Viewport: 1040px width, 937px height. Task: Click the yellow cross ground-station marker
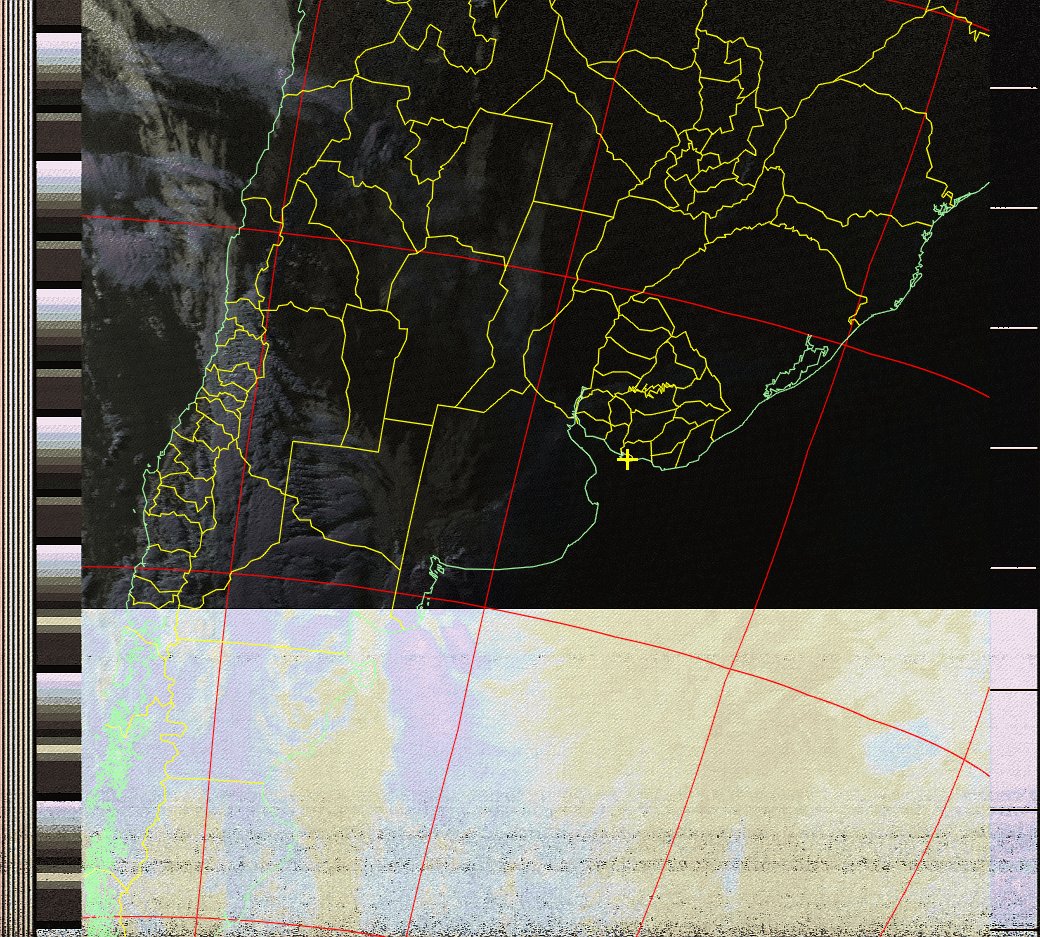pyautogui.click(x=627, y=459)
